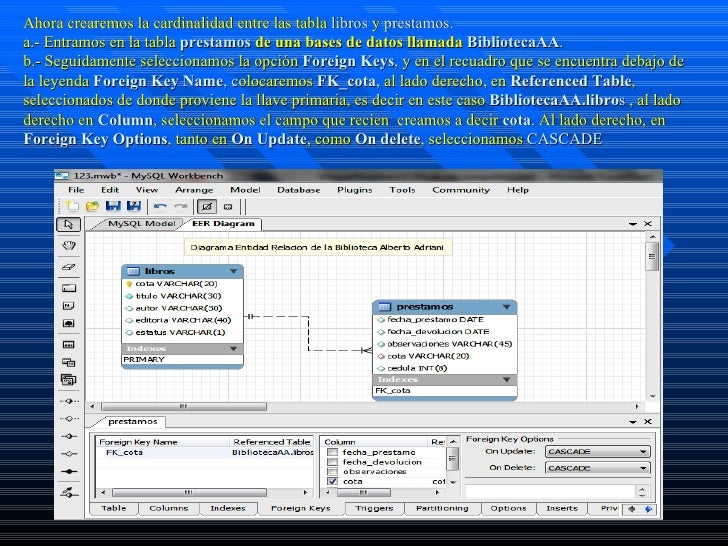728x546 pixels.
Task: Select the new layer tool
Action: [69, 288]
